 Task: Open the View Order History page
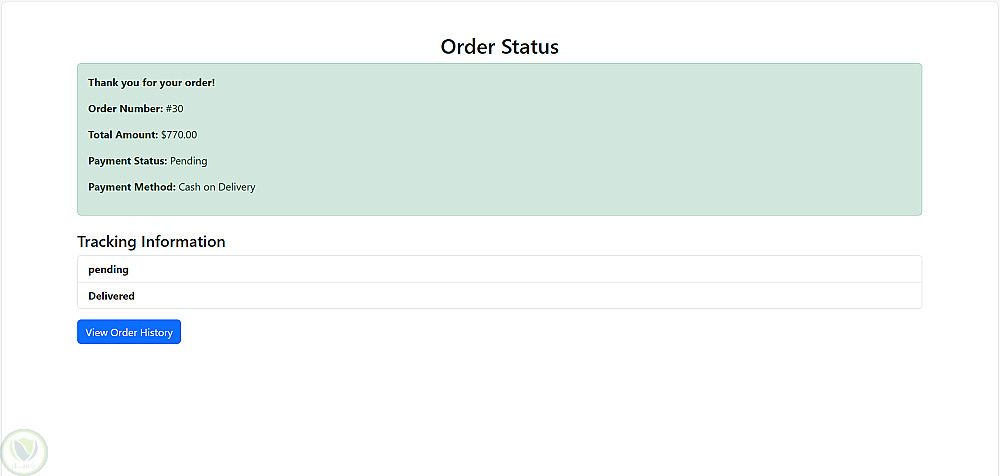pos(129,332)
